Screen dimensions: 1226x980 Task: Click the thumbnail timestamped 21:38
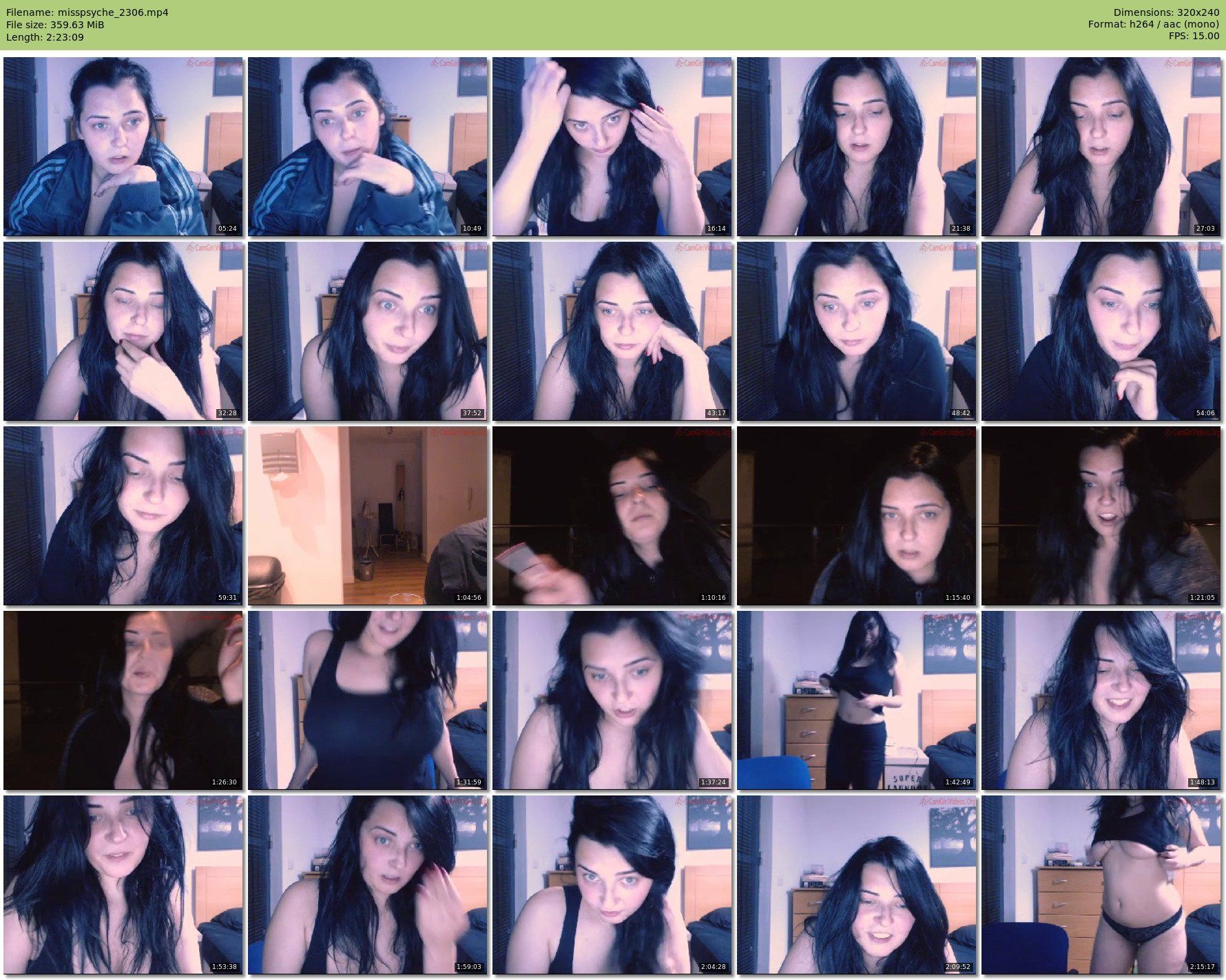[x=856, y=147]
